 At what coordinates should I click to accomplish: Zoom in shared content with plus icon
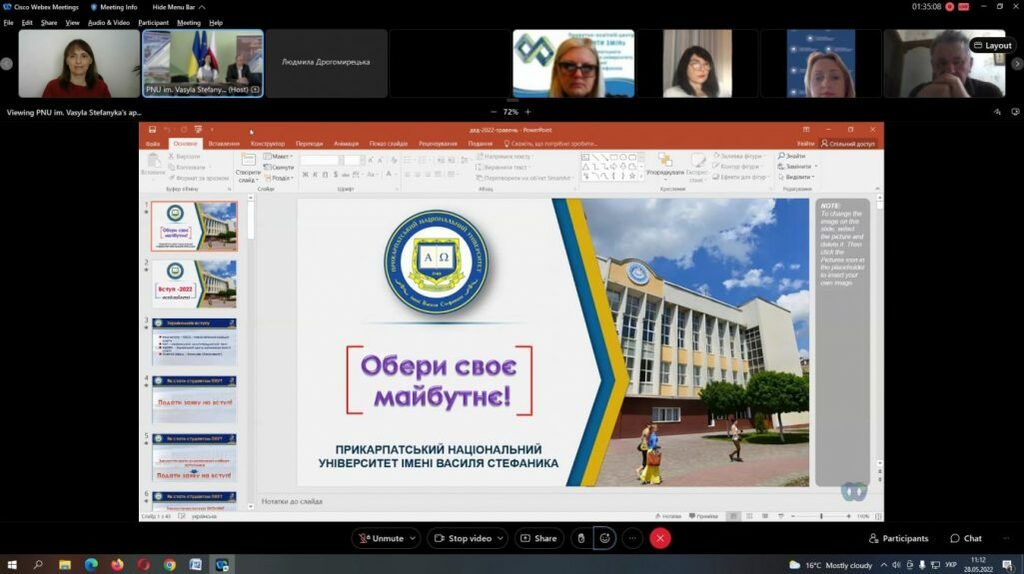(x=528, y=112)
